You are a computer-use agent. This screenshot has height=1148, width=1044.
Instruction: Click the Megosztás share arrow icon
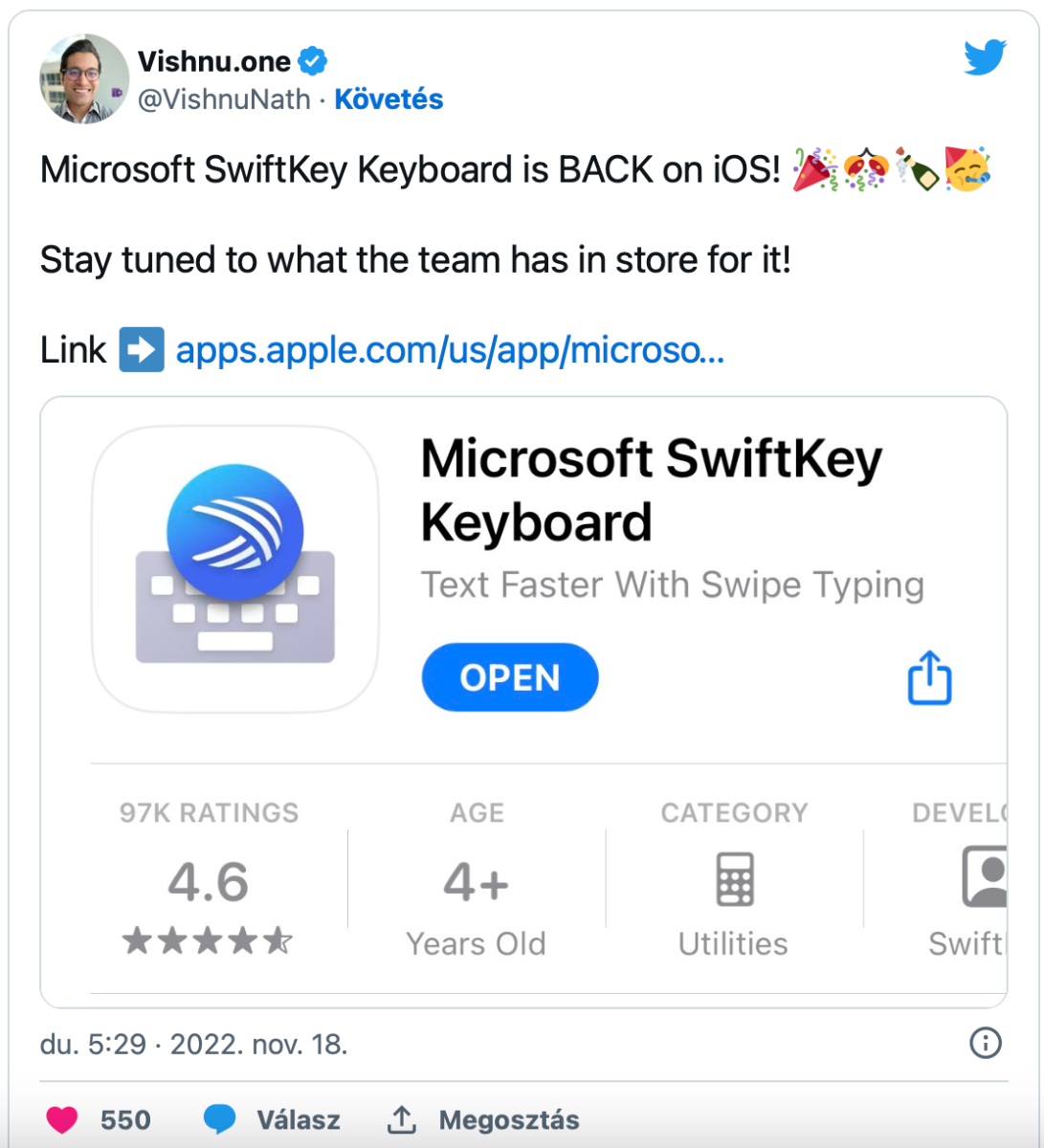point(404,1118)
